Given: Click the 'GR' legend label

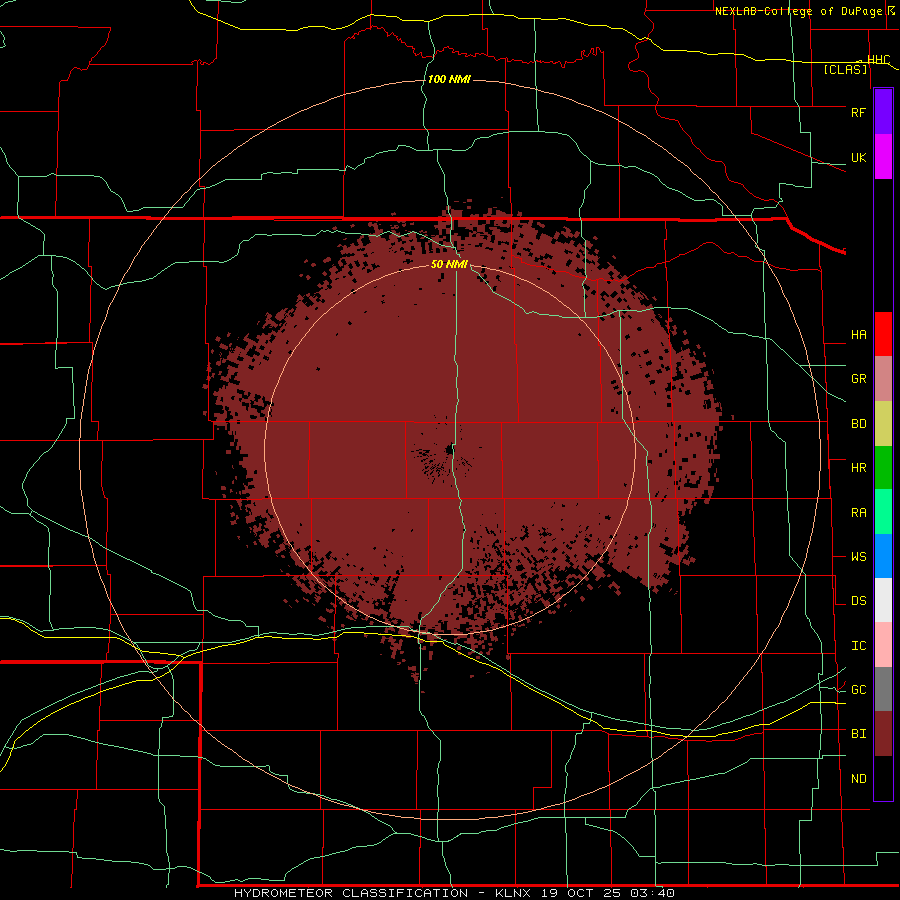Looking at the screenshot, I should [858, 379].
